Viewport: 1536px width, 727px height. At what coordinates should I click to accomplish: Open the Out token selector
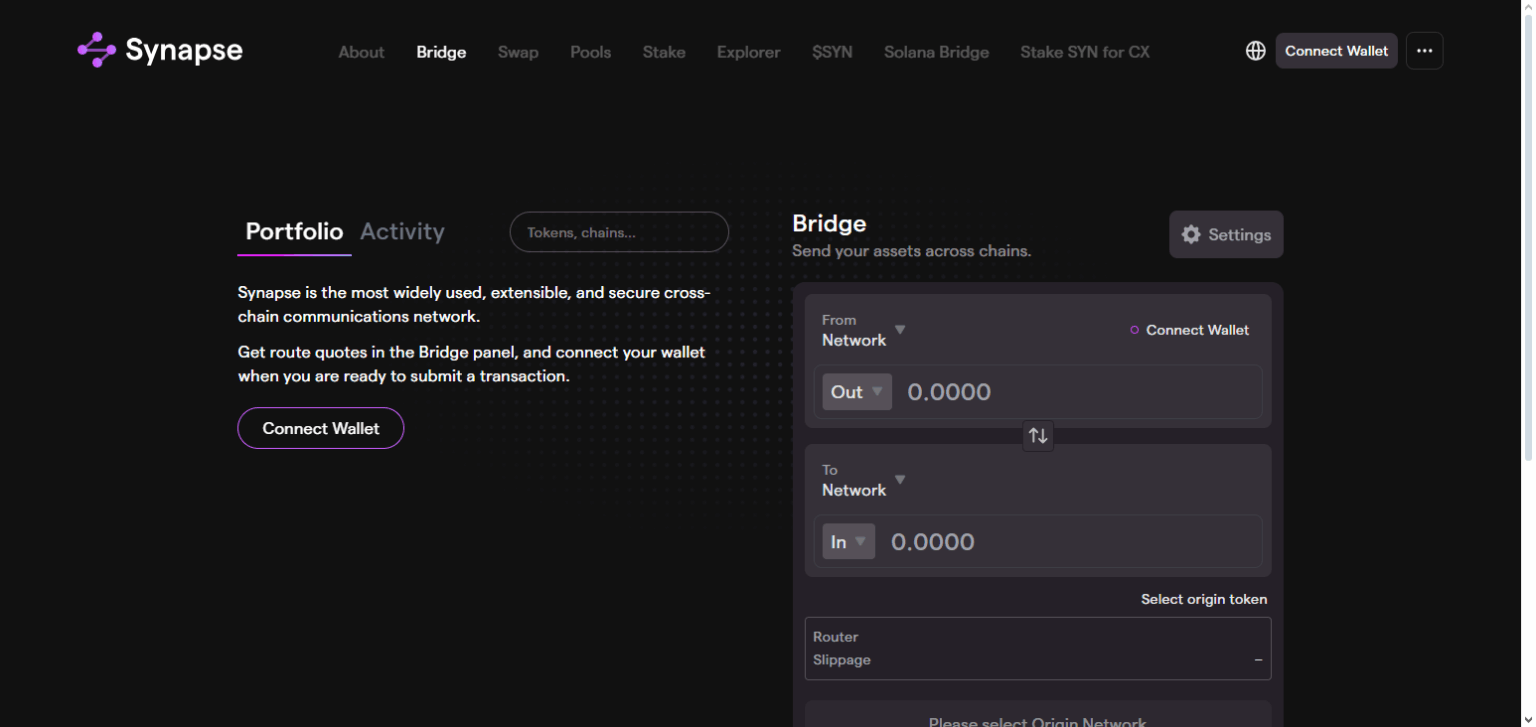pos(857,391)
